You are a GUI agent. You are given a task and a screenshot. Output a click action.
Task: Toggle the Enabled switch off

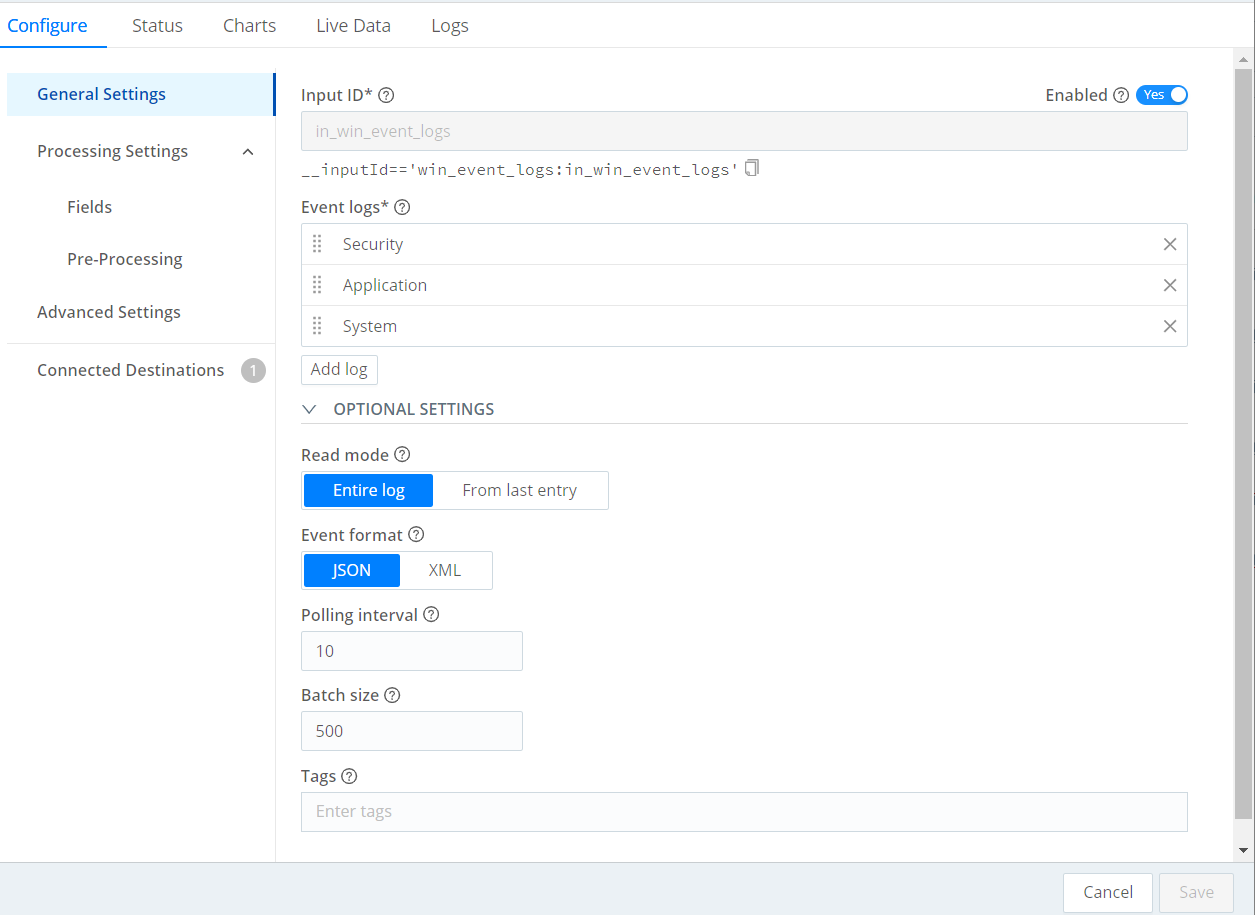[x=1162, y=95]
